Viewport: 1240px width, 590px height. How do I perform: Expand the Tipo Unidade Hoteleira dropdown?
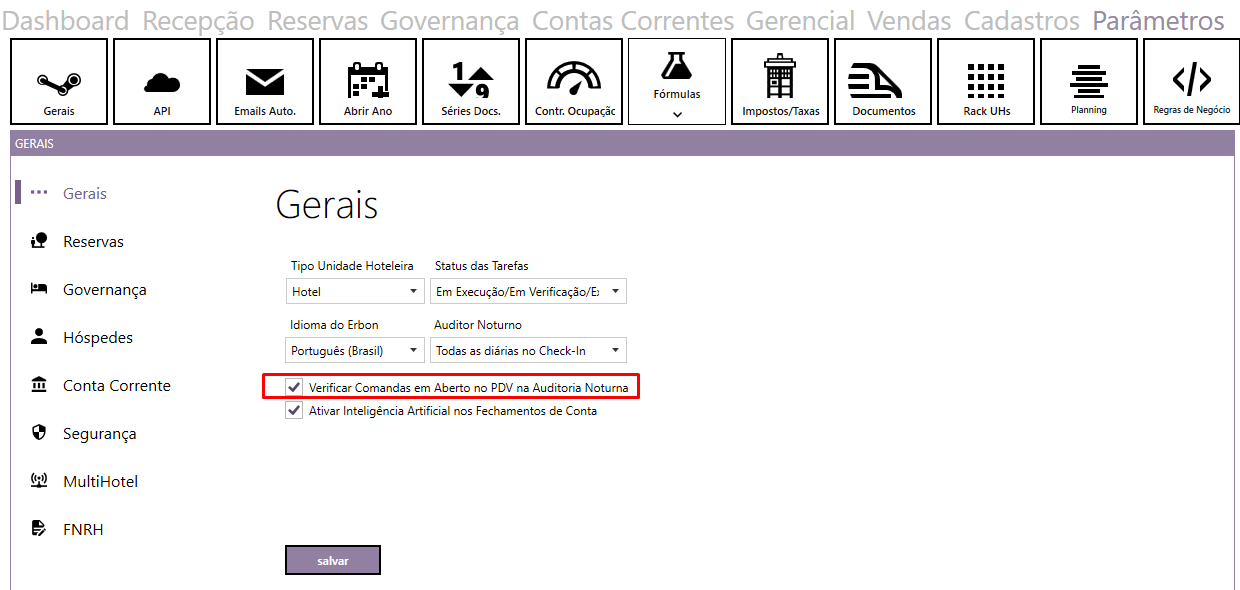354,291
